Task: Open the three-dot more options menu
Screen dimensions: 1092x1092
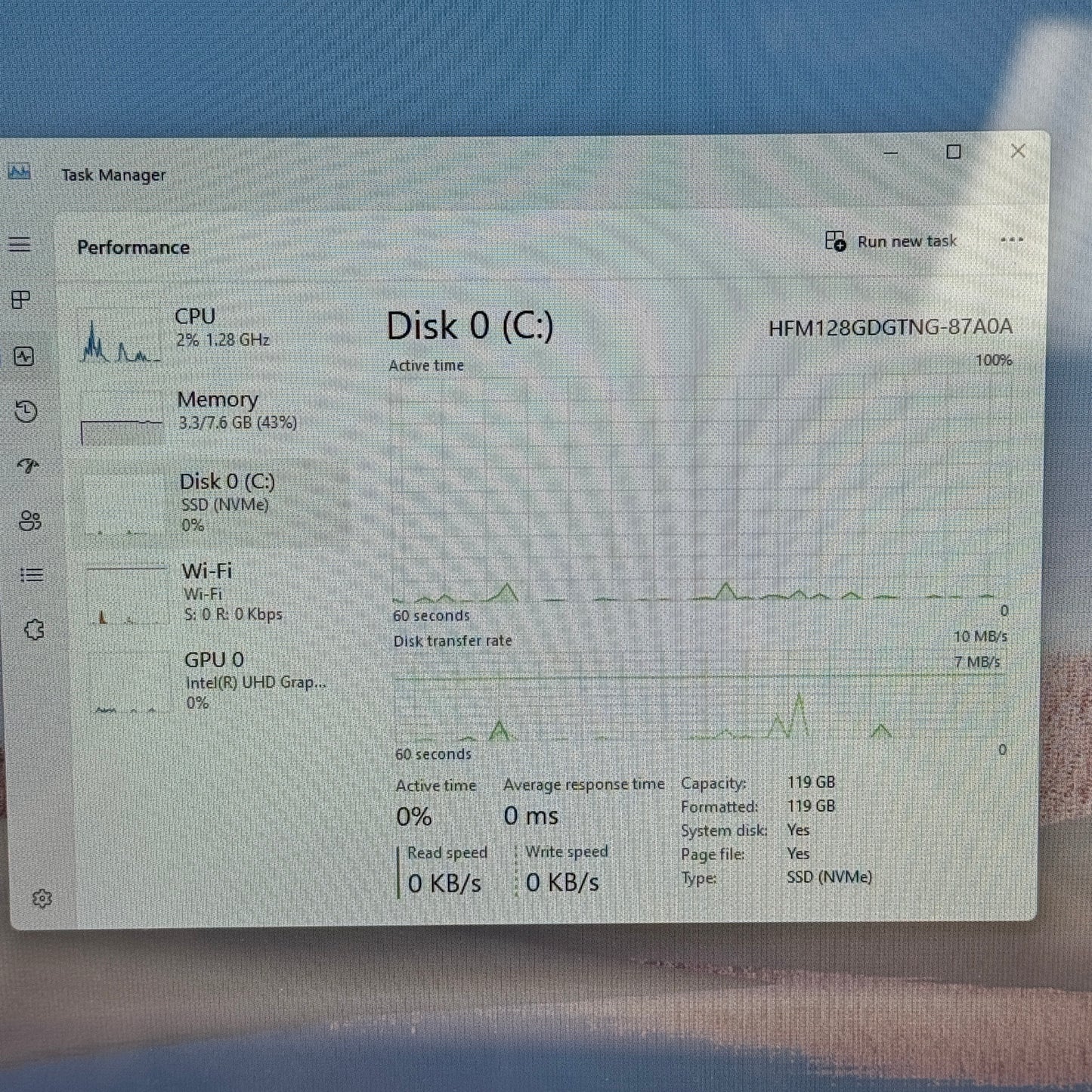Action: pyautogui.click(x=1010, y=240)
